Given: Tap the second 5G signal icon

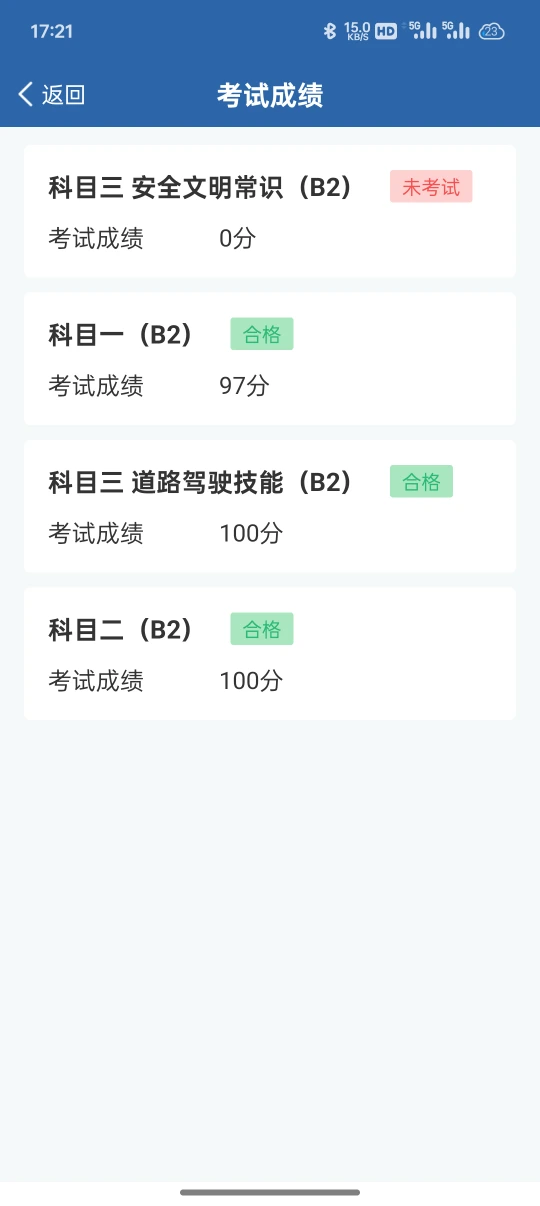Looking at the screenshot, I should coord(455,31).
